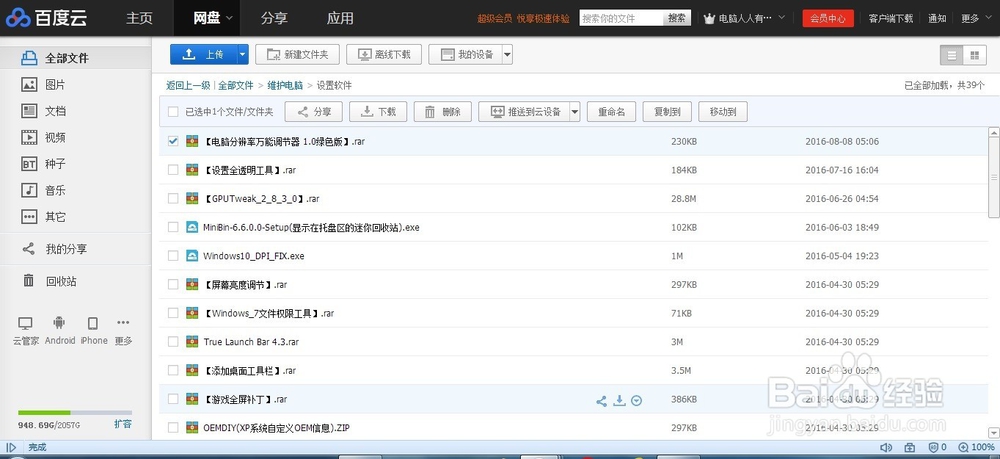This screenshot has height=459, width=1000.
Task: Check the GPUTweak_2_8_3_0 file checkbox
Action: (x=173, y=199)
